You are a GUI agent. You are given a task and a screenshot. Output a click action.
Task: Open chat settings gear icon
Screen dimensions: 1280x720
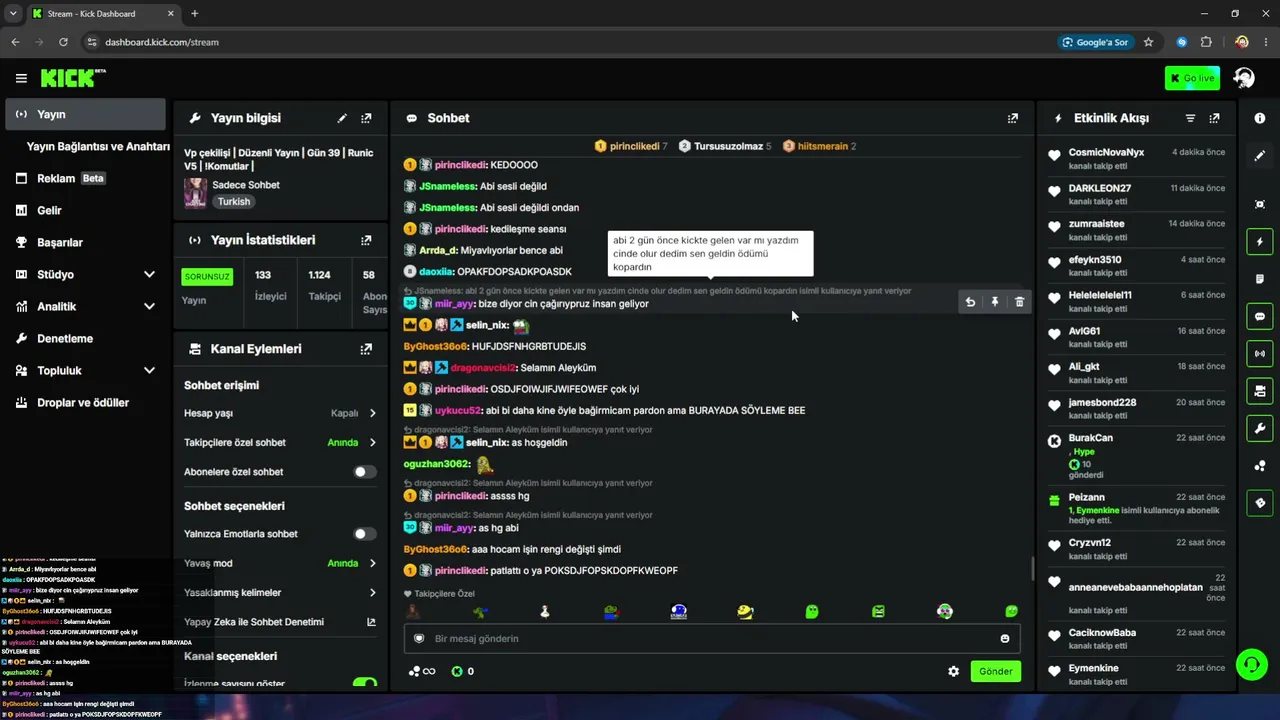pos(954,671)
